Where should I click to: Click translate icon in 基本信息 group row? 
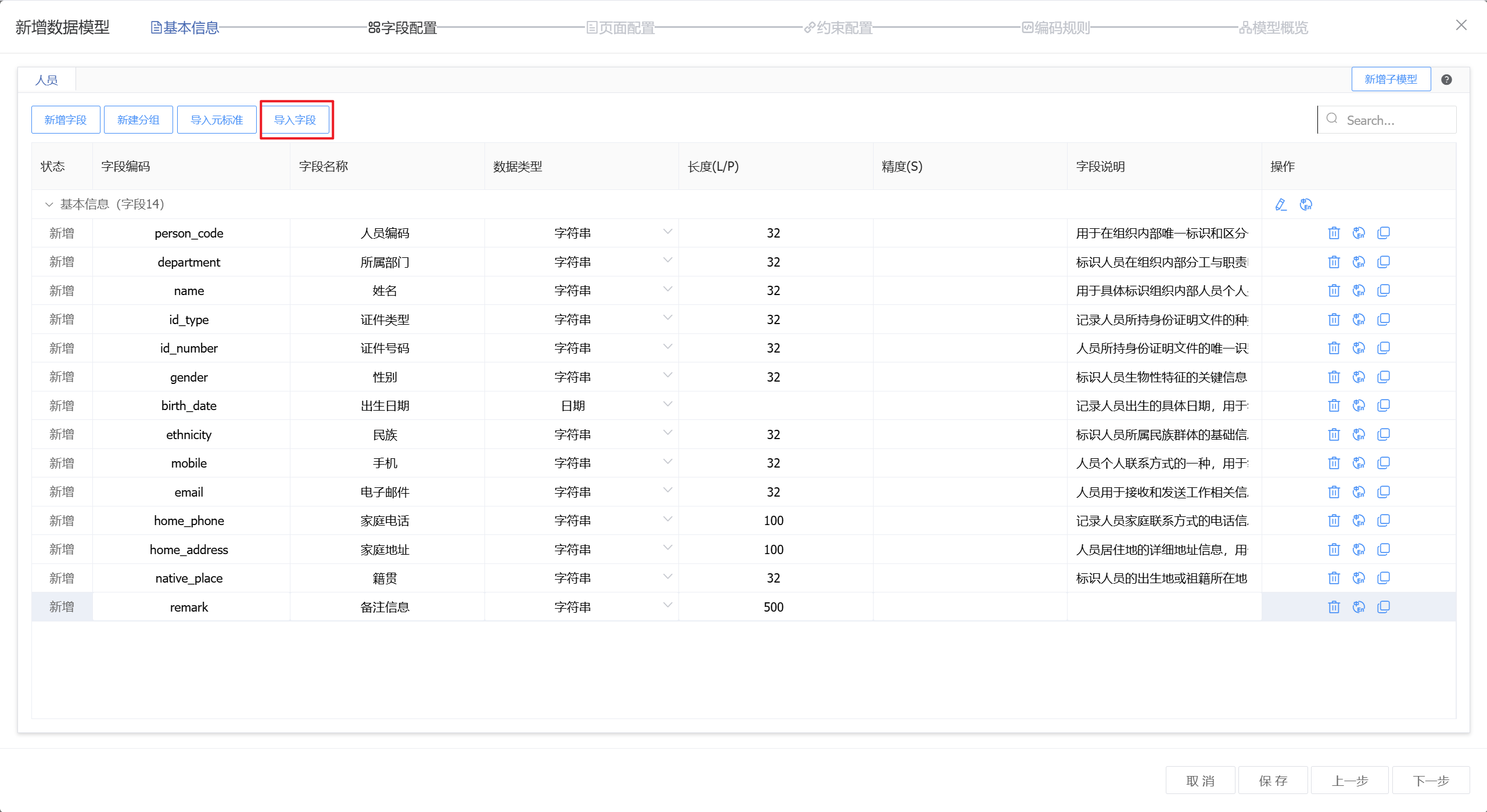click(x=1306, y=204)
